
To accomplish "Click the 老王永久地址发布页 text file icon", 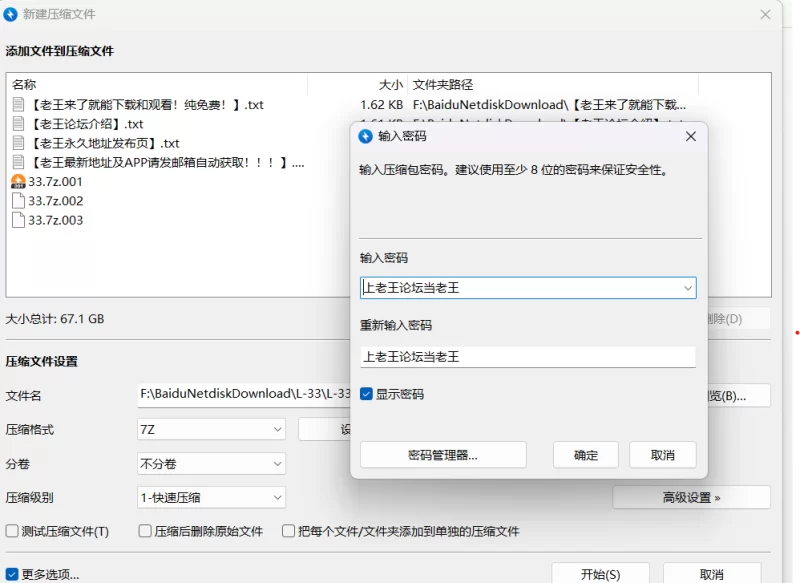I will pyautogui.click(x=18, y=143).
